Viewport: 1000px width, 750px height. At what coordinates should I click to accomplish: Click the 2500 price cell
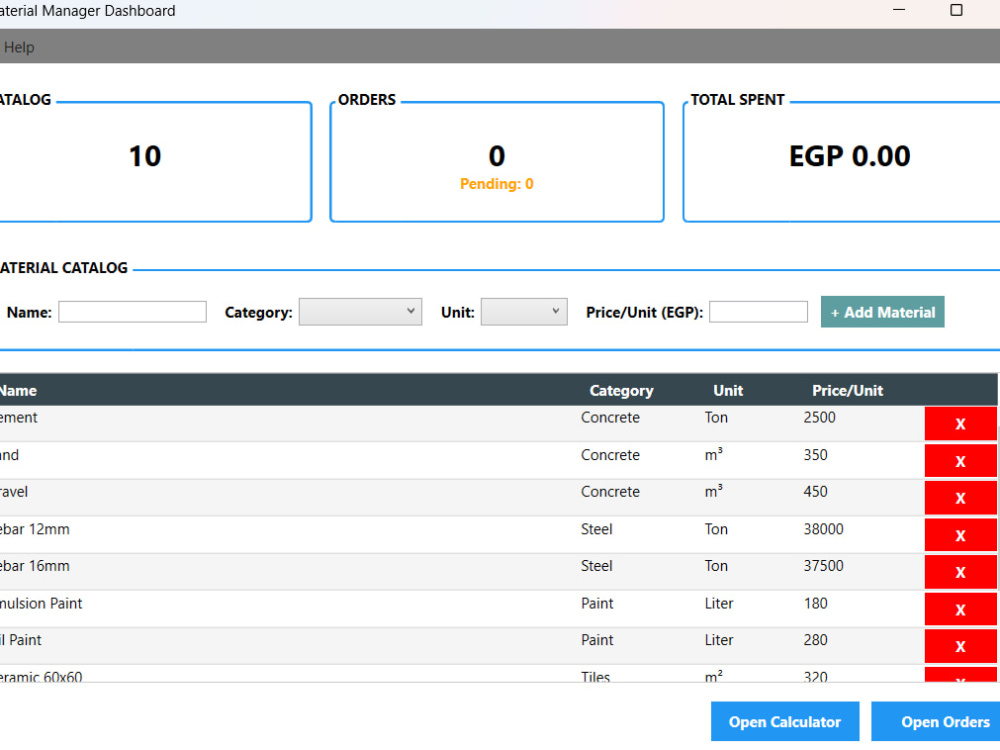(x=820, y=418)
